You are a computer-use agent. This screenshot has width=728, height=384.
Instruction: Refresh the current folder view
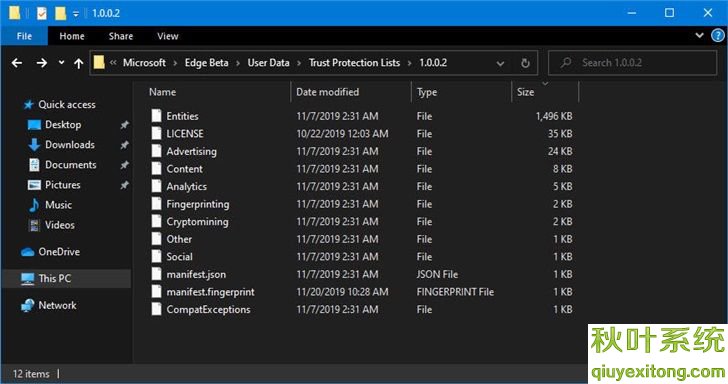pos(525,63)
